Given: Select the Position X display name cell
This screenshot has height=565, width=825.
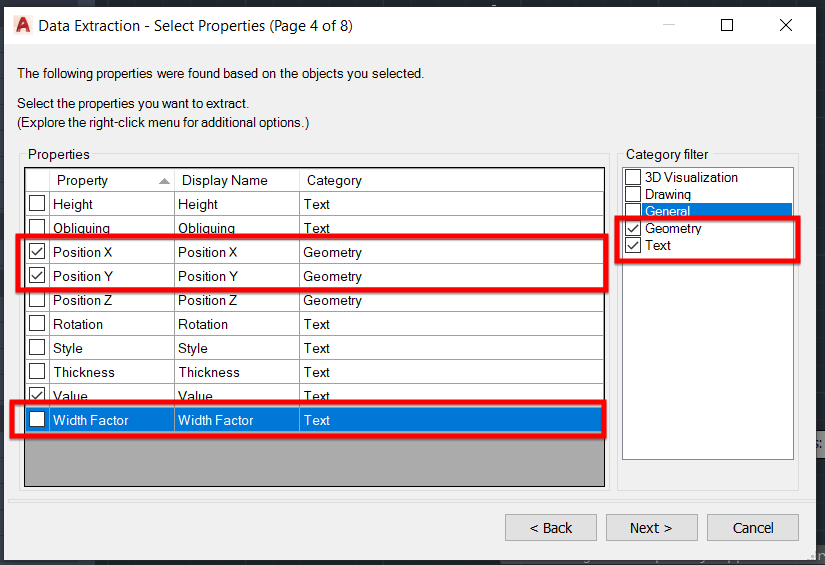Looking at the screenshot, I should click(x=237, y=252).
